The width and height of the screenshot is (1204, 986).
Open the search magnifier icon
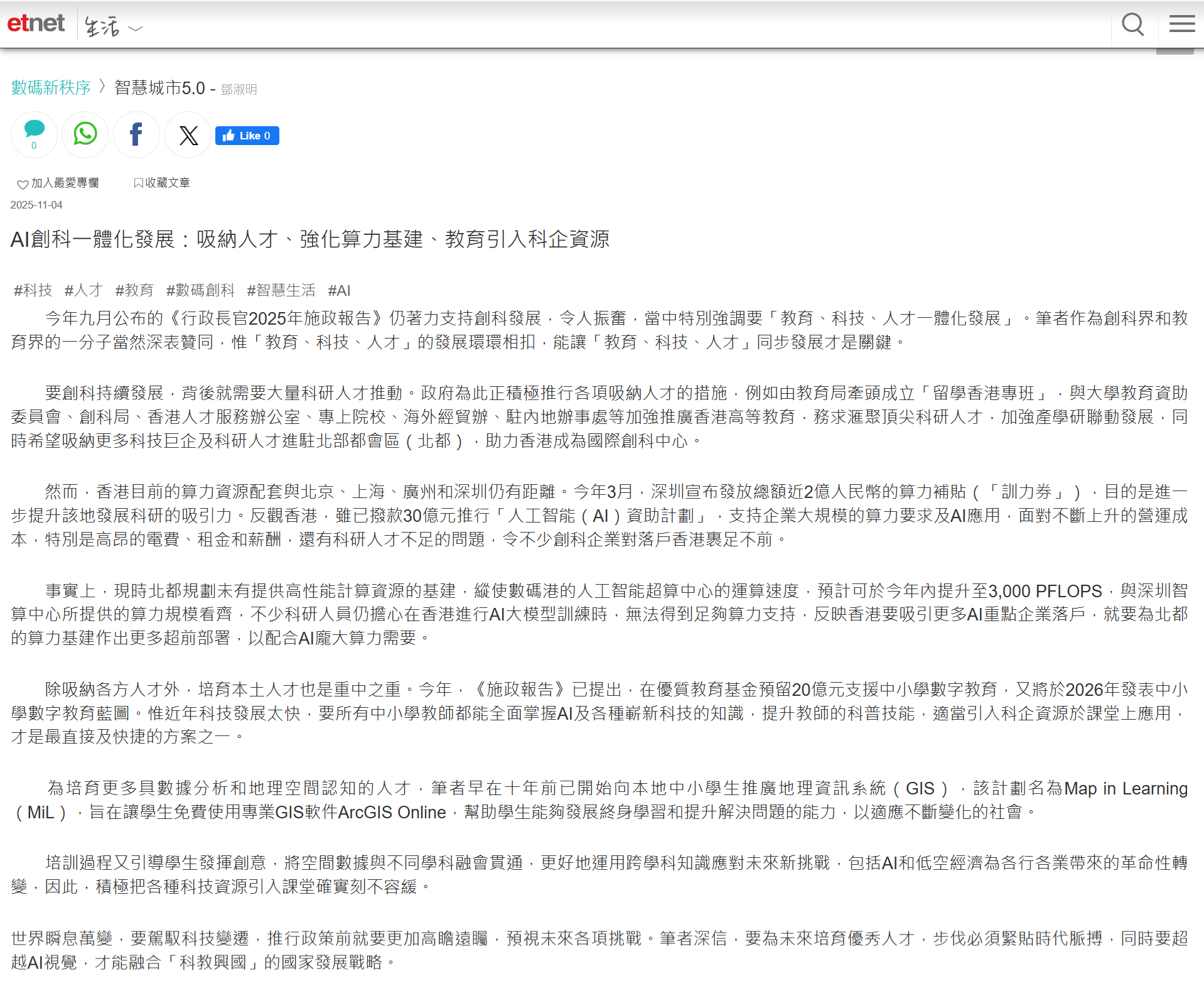[1132, 25]
